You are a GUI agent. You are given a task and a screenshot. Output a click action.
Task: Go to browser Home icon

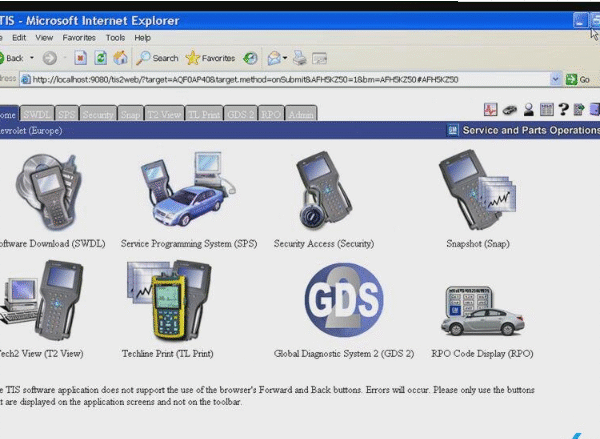click(x=121, y=58)
